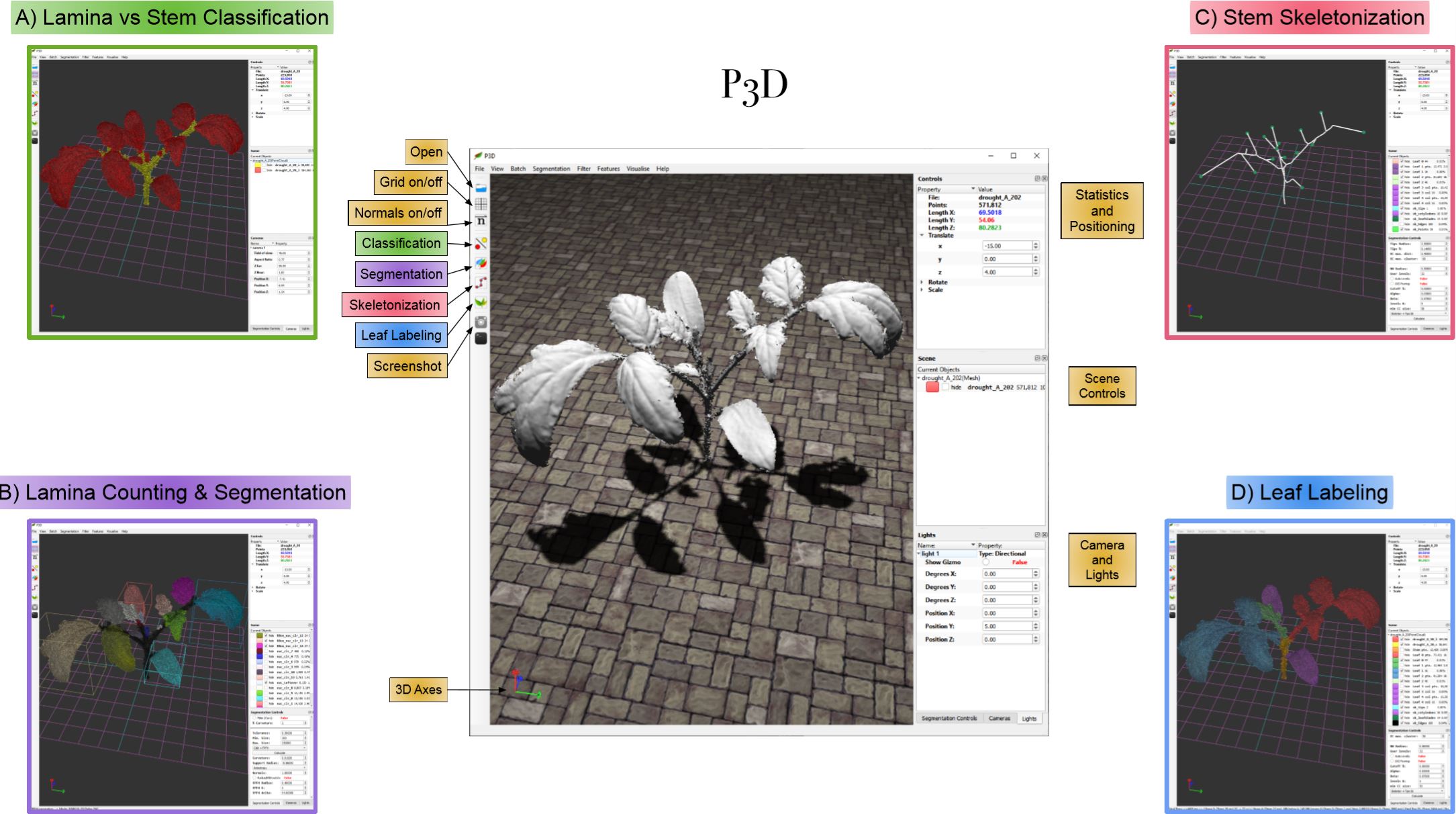Collapse the Translate section
Viewport: 1456px width, 814px height.
click(x=922, y=236)
